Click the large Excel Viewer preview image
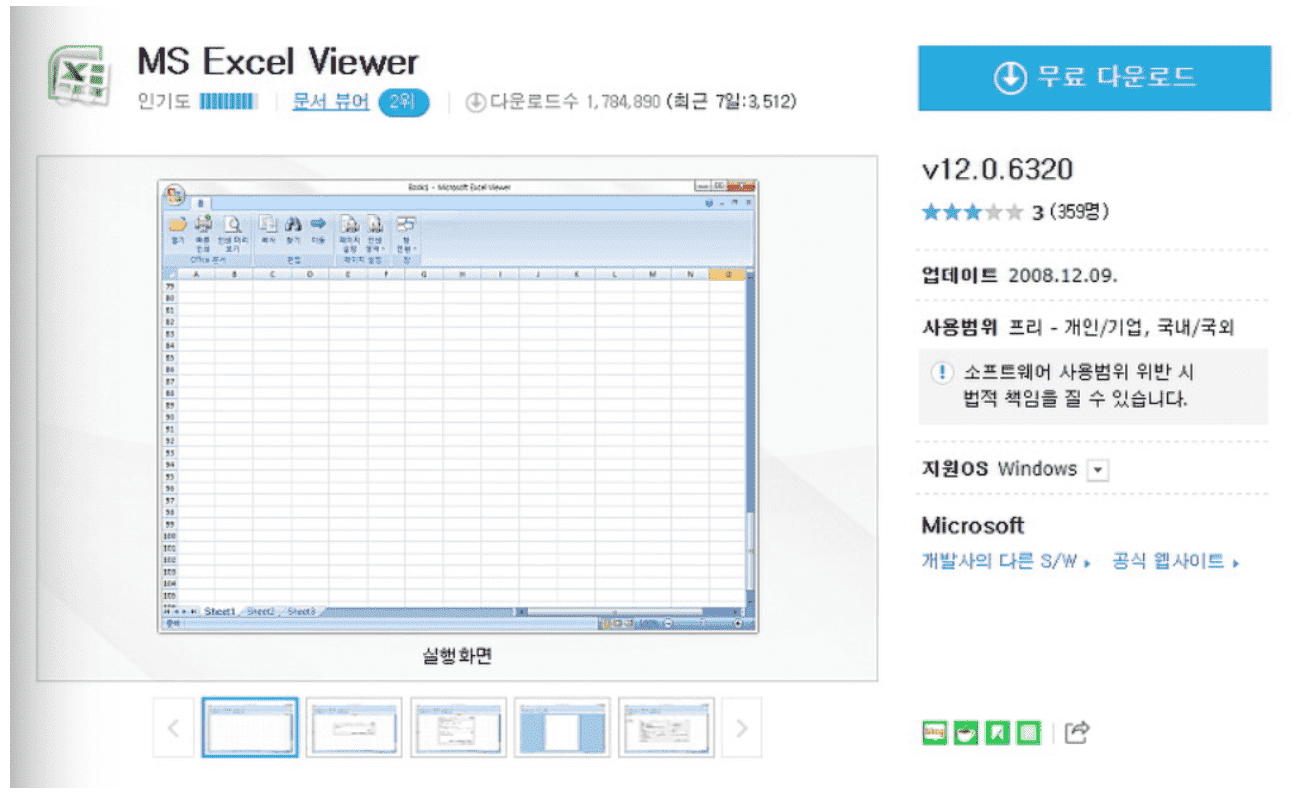The image size is (1316, 800). pyautogui.click(x=457, y=405)
